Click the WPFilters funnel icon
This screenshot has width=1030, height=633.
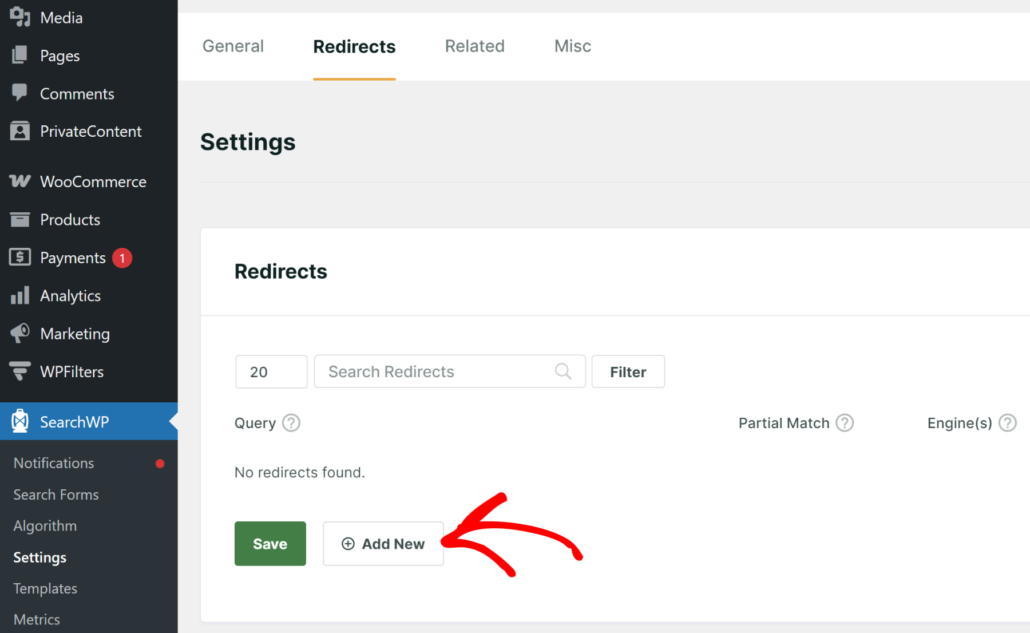tap(20, 371)
